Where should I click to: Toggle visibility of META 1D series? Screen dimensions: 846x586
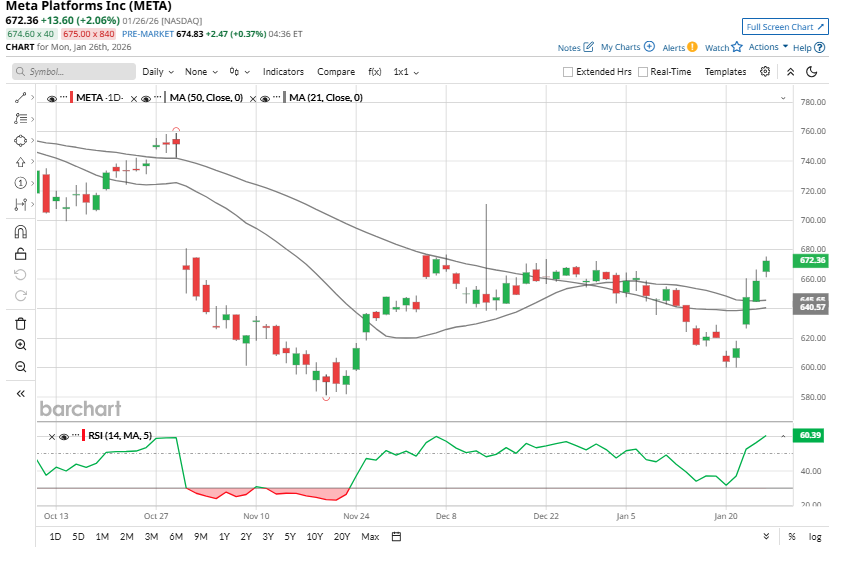(52, 99)
